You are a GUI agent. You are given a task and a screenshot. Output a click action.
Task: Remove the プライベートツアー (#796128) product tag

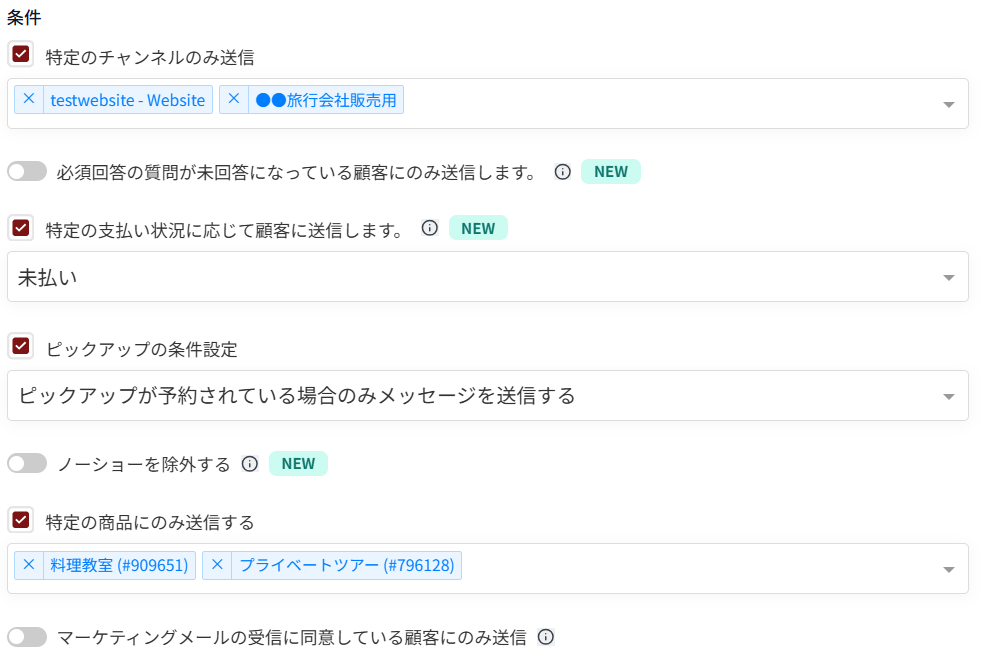[217, 565]
